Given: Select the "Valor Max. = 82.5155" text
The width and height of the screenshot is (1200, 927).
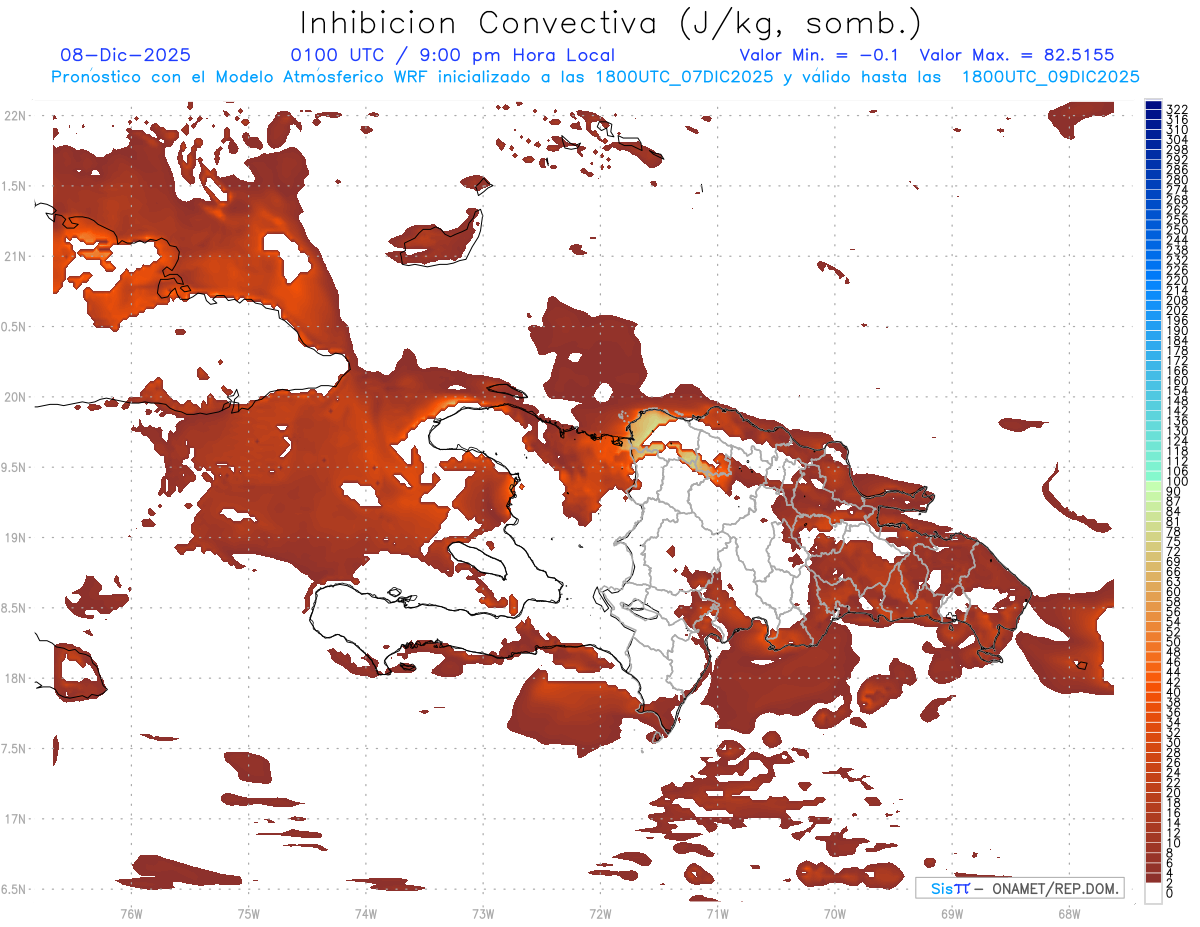Looking at the screenshot, I should (1016, 55).
